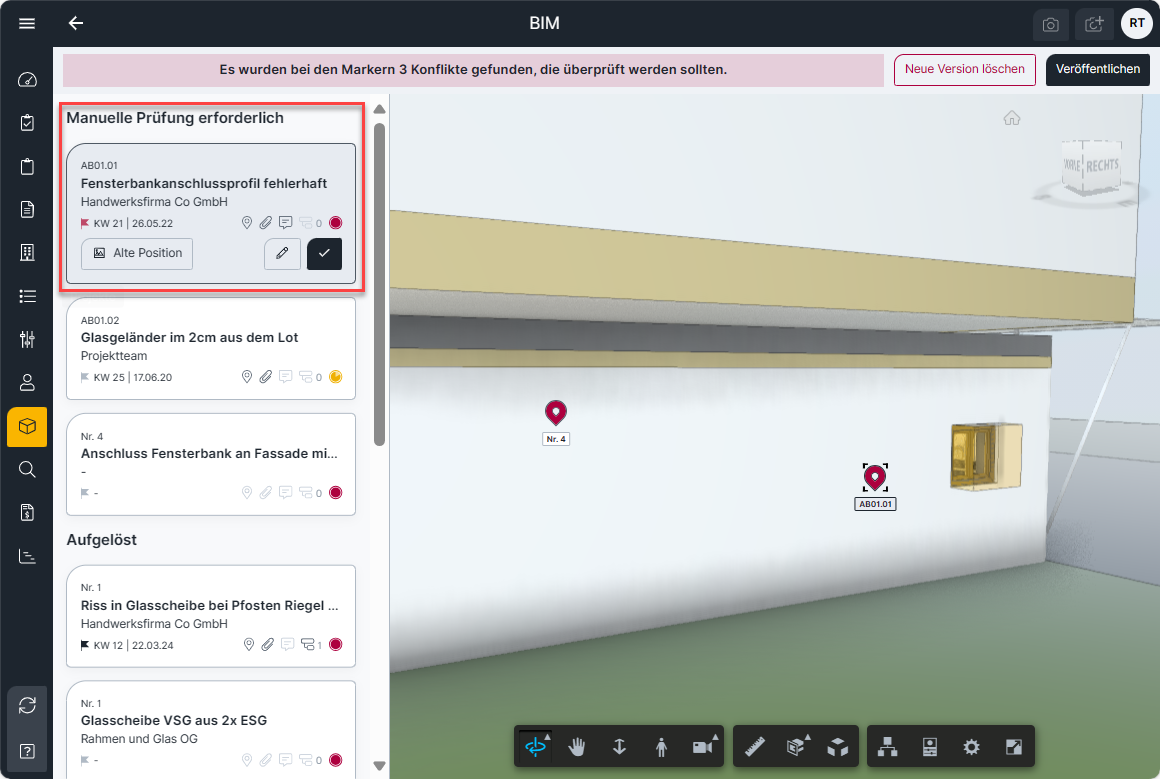The image size is (1160, 779).
Task: Click the scroll down arrow of marker list
Action: pos(380,766)
